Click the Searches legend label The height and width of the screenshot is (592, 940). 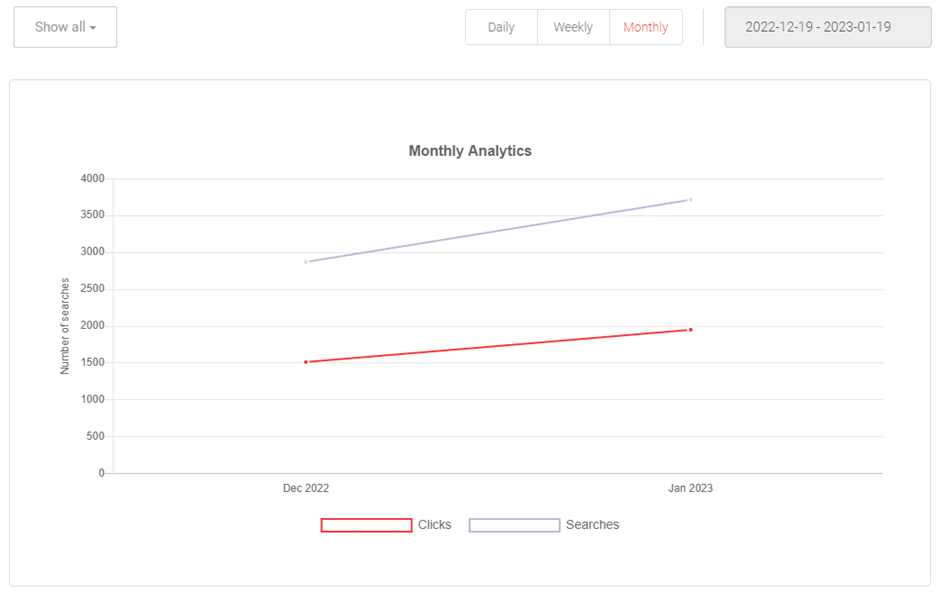tap(592, 524)
